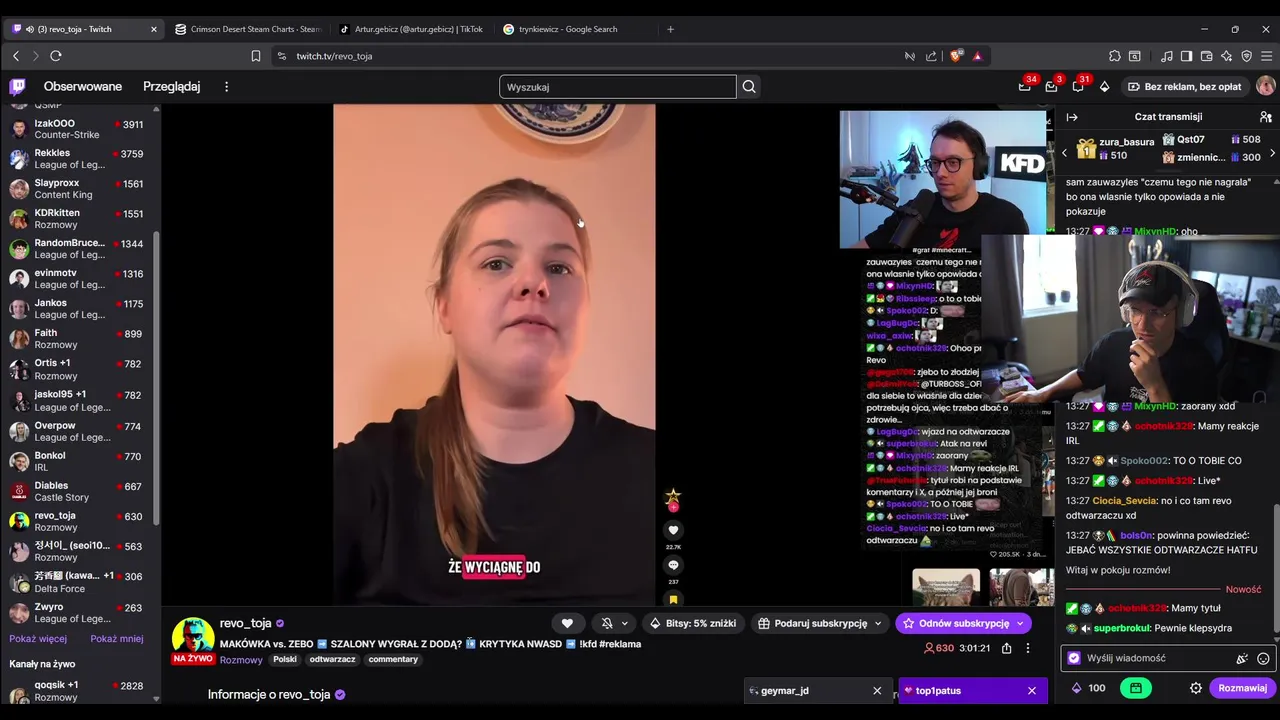Screen dimensions: 1280x720
Task: Open IzakOOO channel in sidebar
Action: (77, 129)
